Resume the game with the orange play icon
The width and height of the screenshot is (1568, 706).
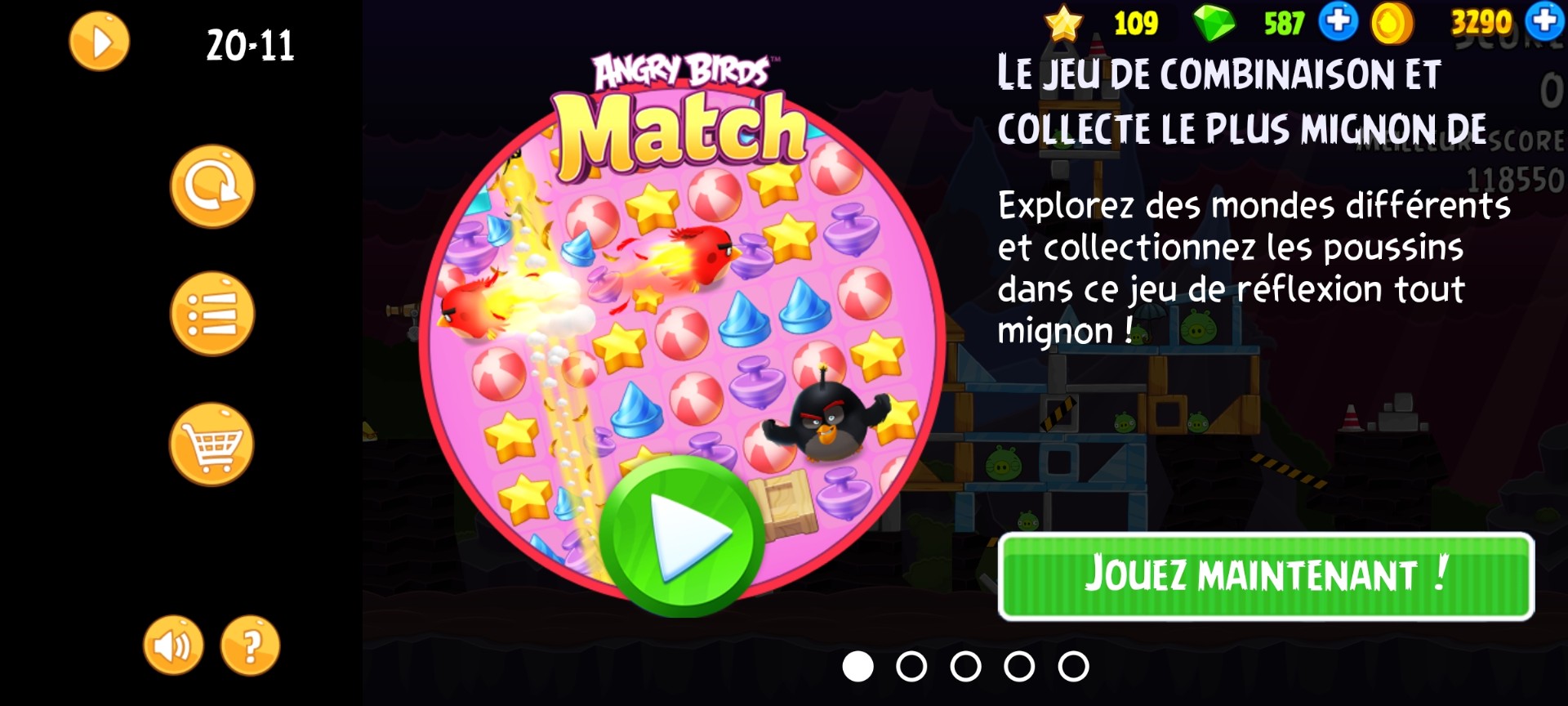tap(99, 42)
